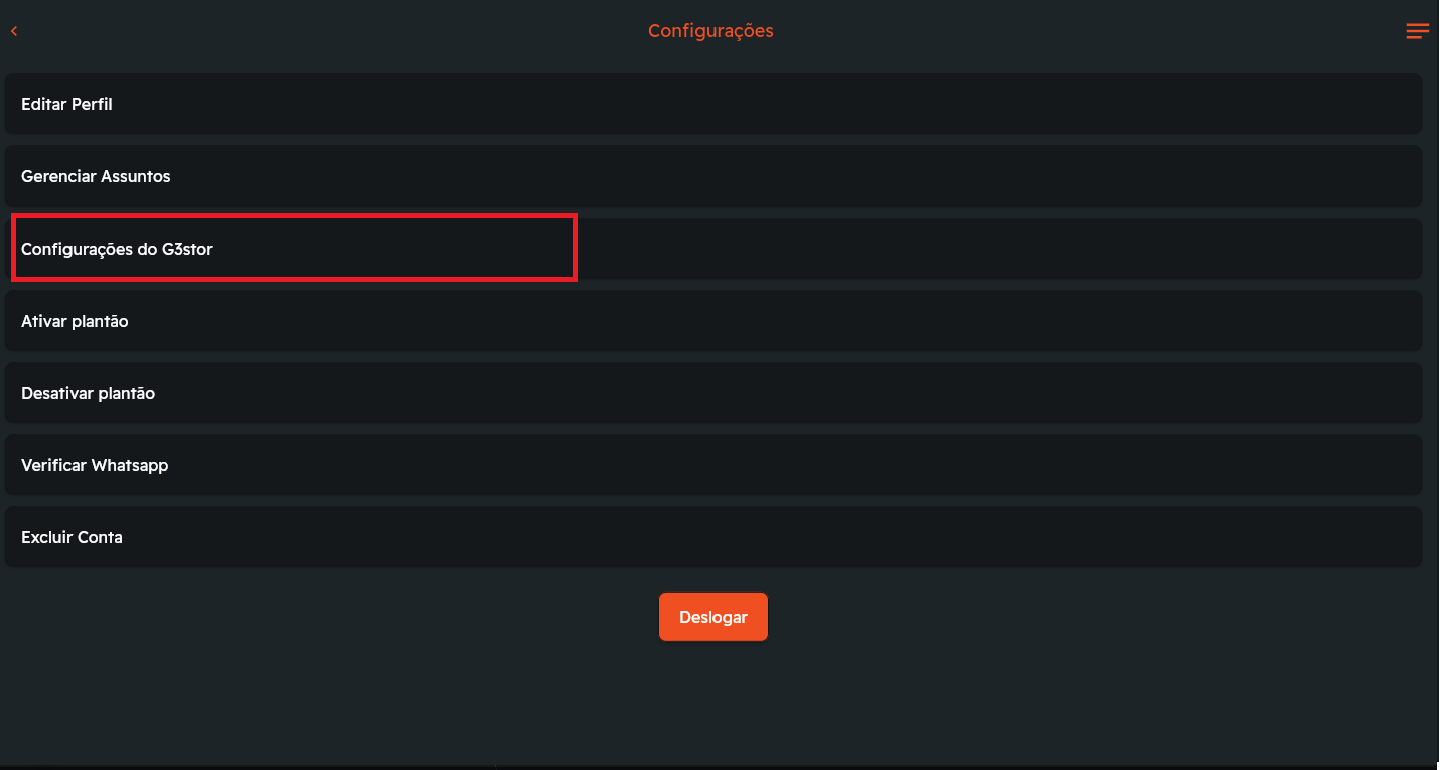This screenshot has height=770, width=1440.
Task: Return to previous screen with back arrow
Action: point(14,31)
